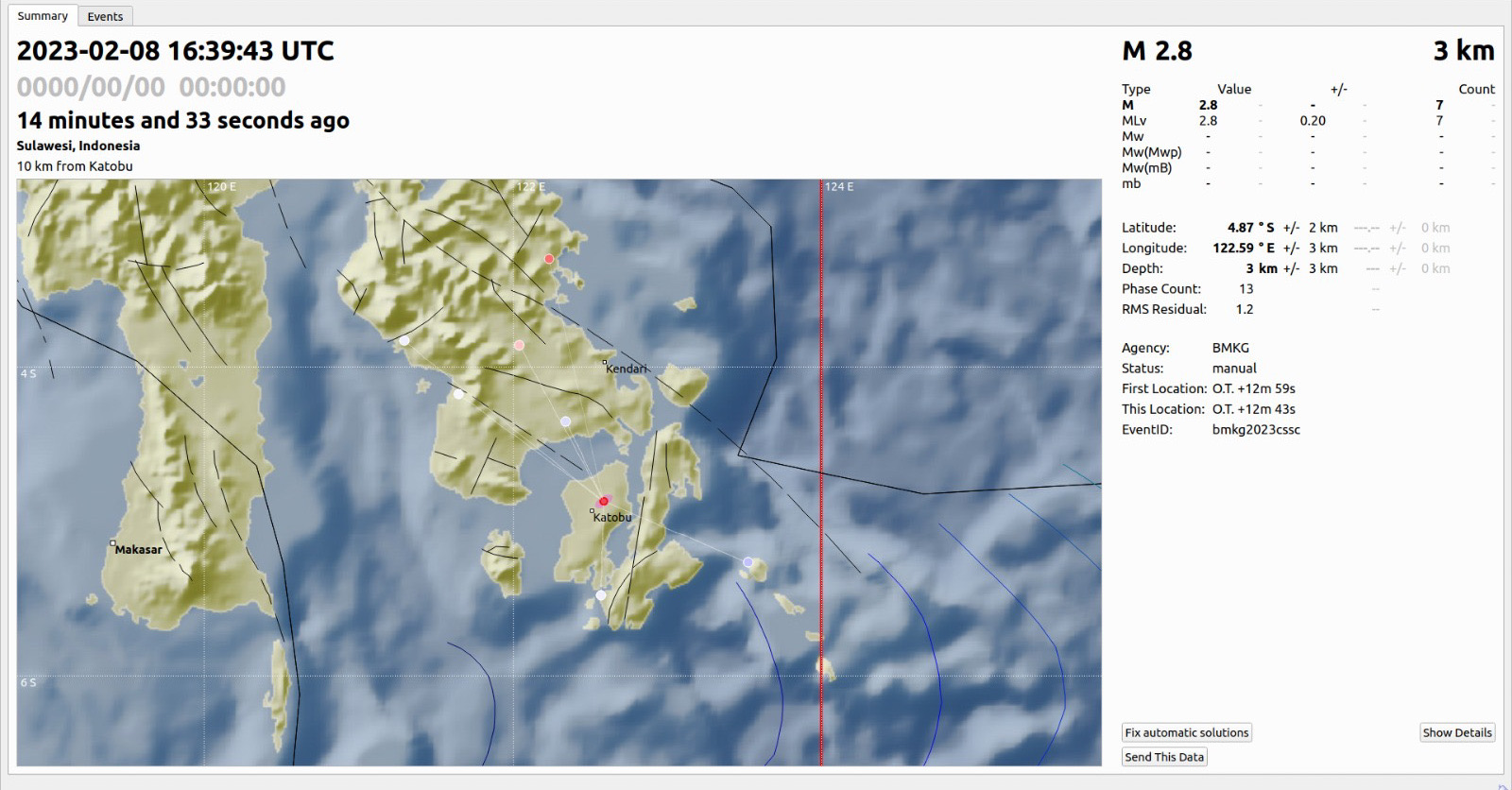Switch to the Events tab
Screen dimensions: 1512x790
[x=105, y=16]
